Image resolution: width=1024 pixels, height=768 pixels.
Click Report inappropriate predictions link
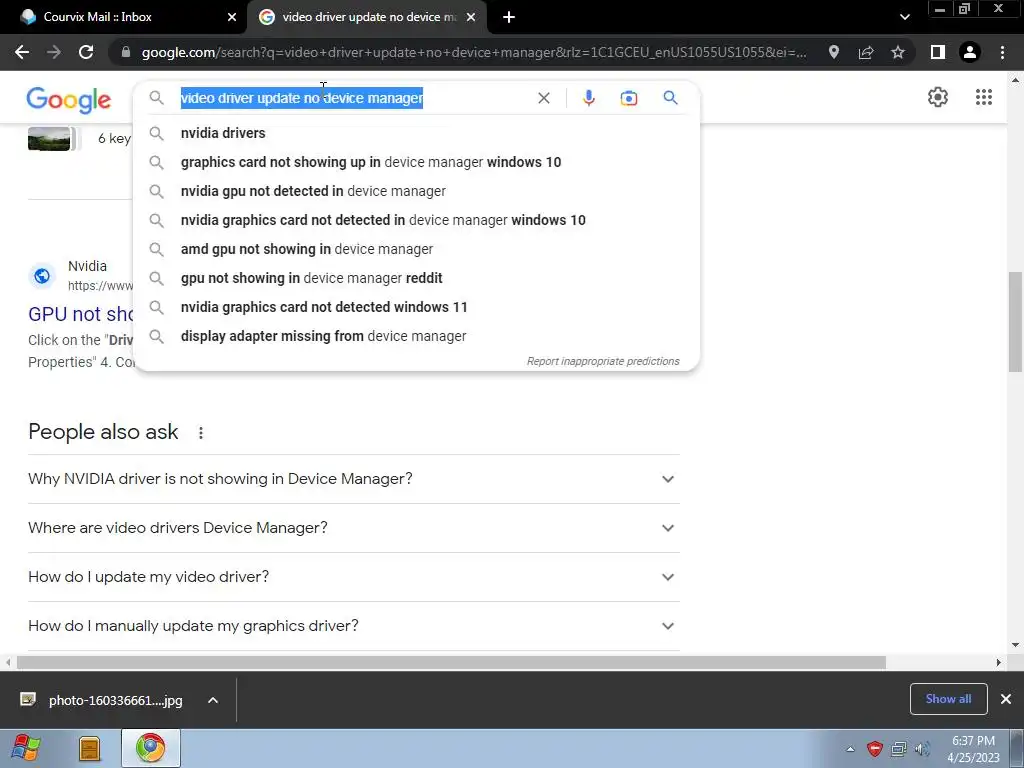[x=603, y=361]
